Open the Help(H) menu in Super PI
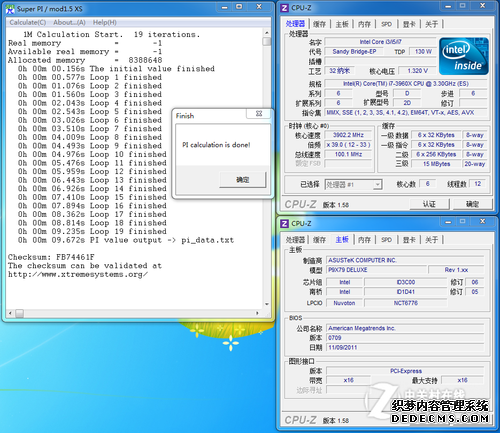Image resolution: width=500 pixels, height=433 pixels. (105, 22)
